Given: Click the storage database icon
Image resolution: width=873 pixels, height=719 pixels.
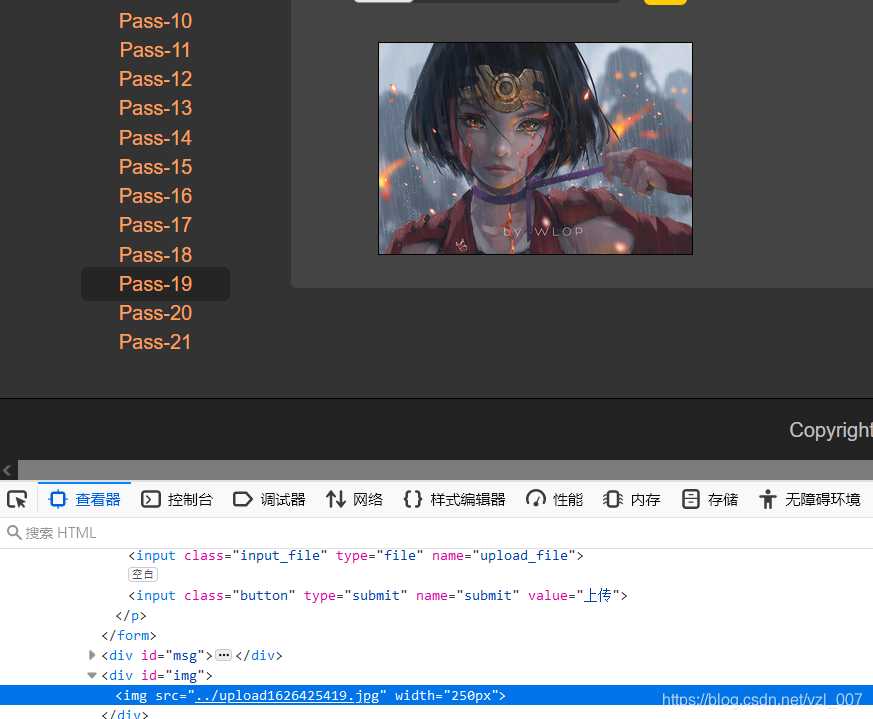Looking at the screenshot, I should 690,499.
